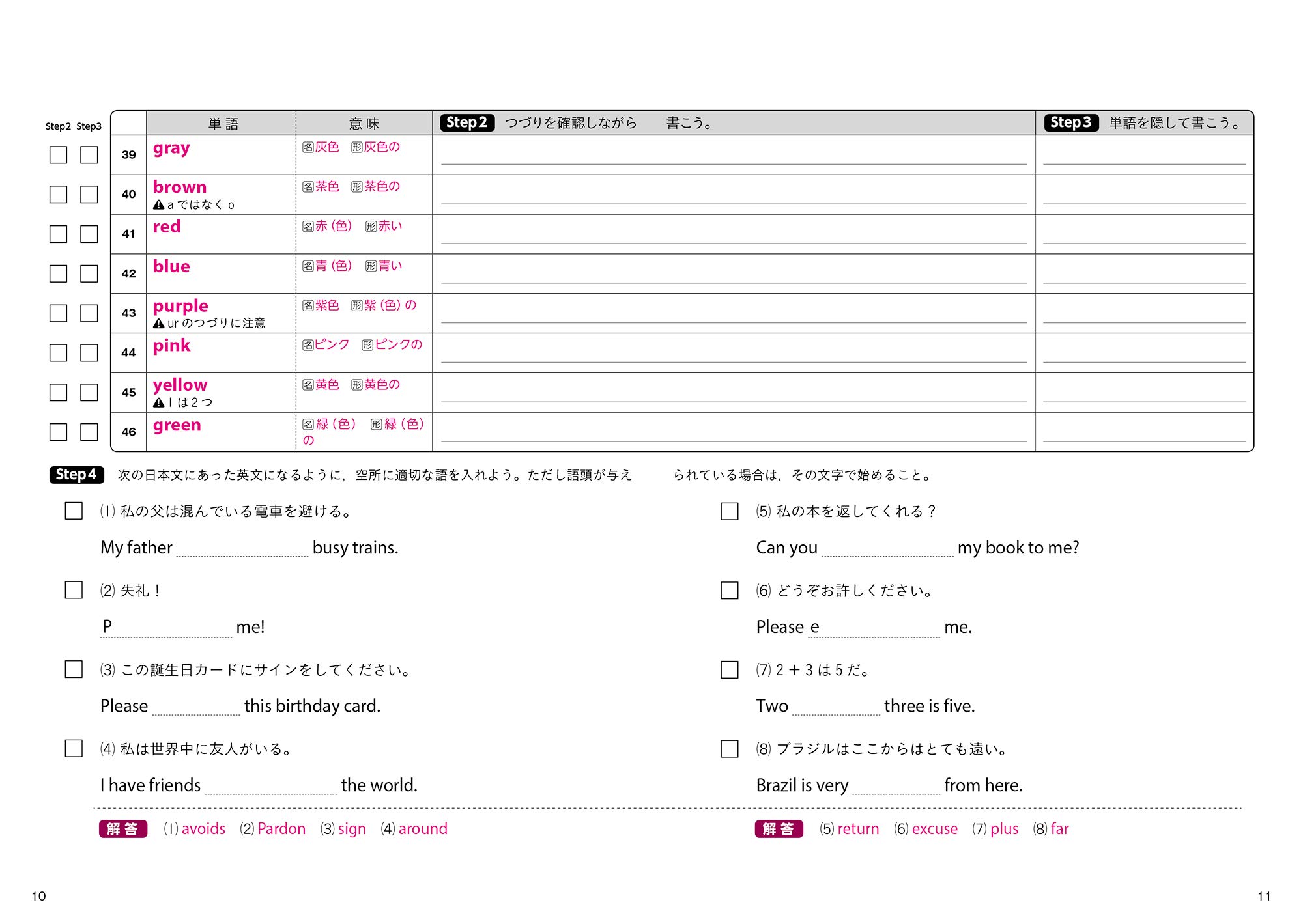Check the box next to question (5)

tap(729, 511)
